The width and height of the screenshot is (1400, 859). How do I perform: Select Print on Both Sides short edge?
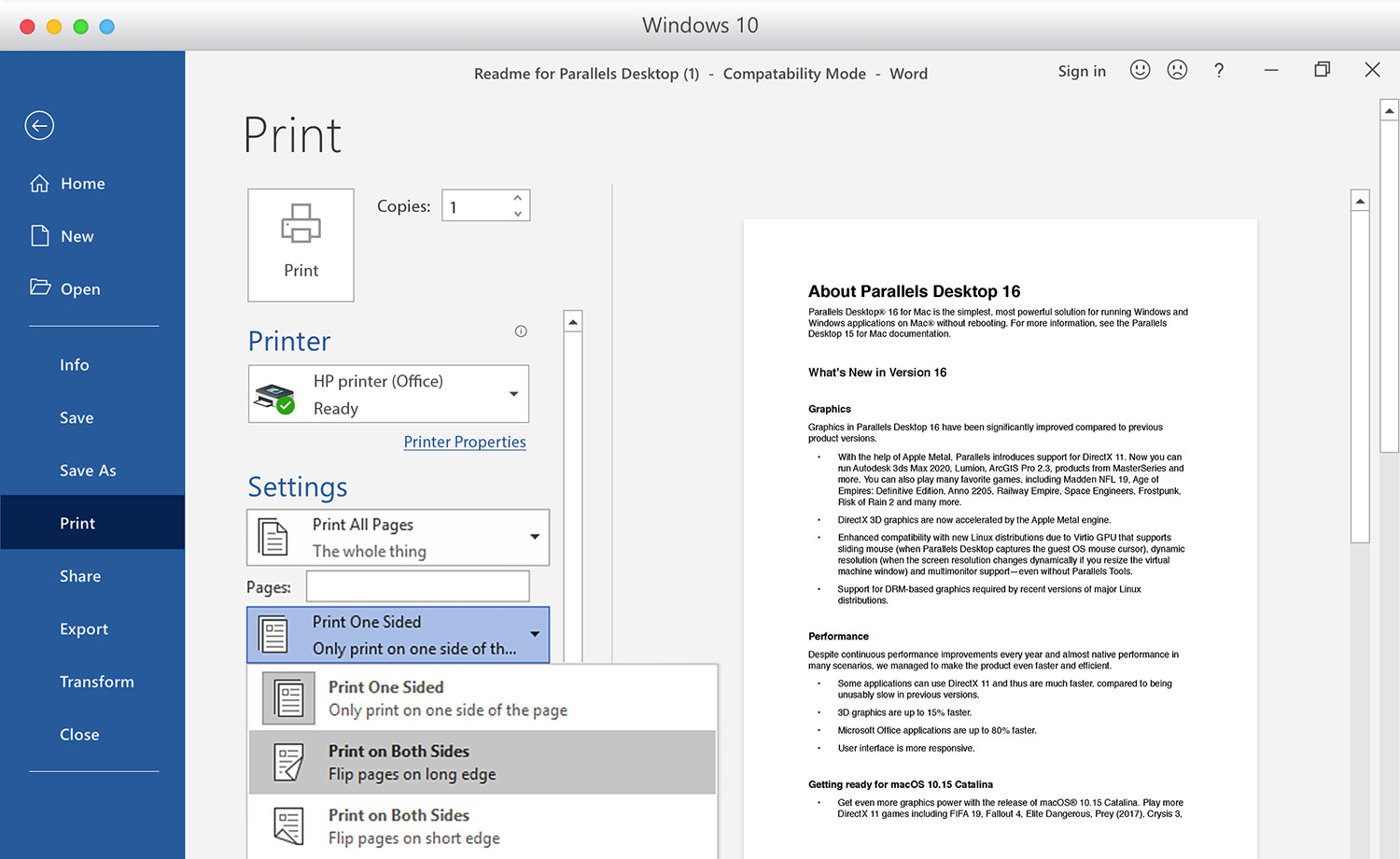(x=483, y=826)
